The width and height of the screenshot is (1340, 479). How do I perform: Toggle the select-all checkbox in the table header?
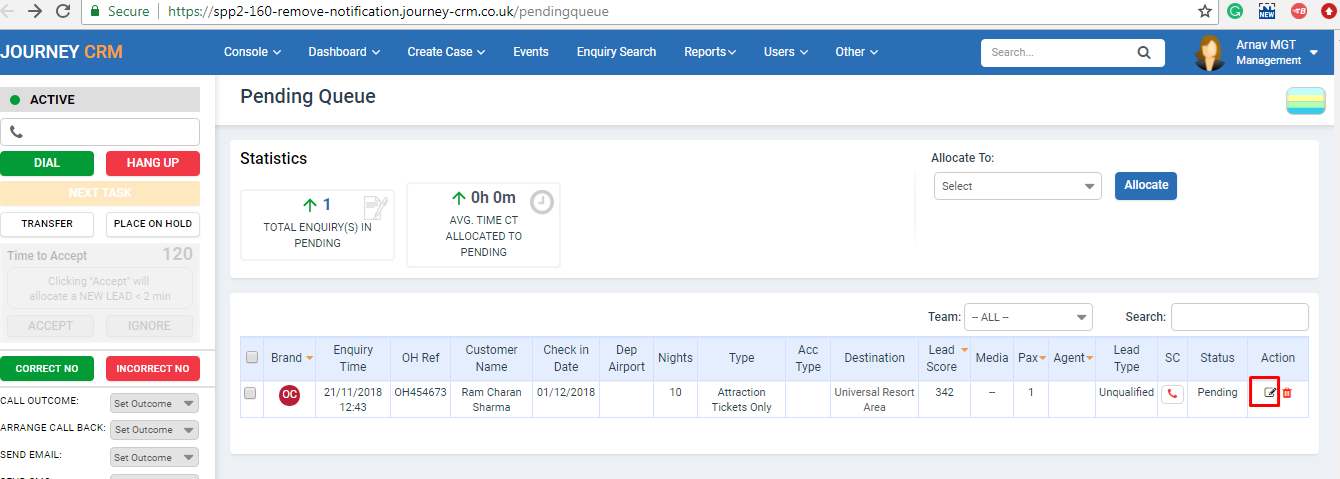[x=252, y=358]
